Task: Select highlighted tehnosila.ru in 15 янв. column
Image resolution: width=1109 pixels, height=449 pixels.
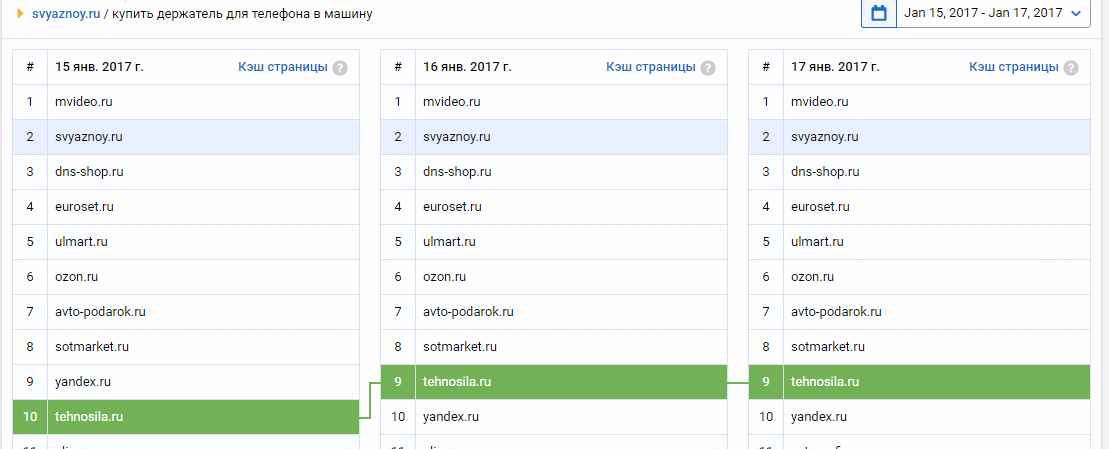Action: [89, 417]
